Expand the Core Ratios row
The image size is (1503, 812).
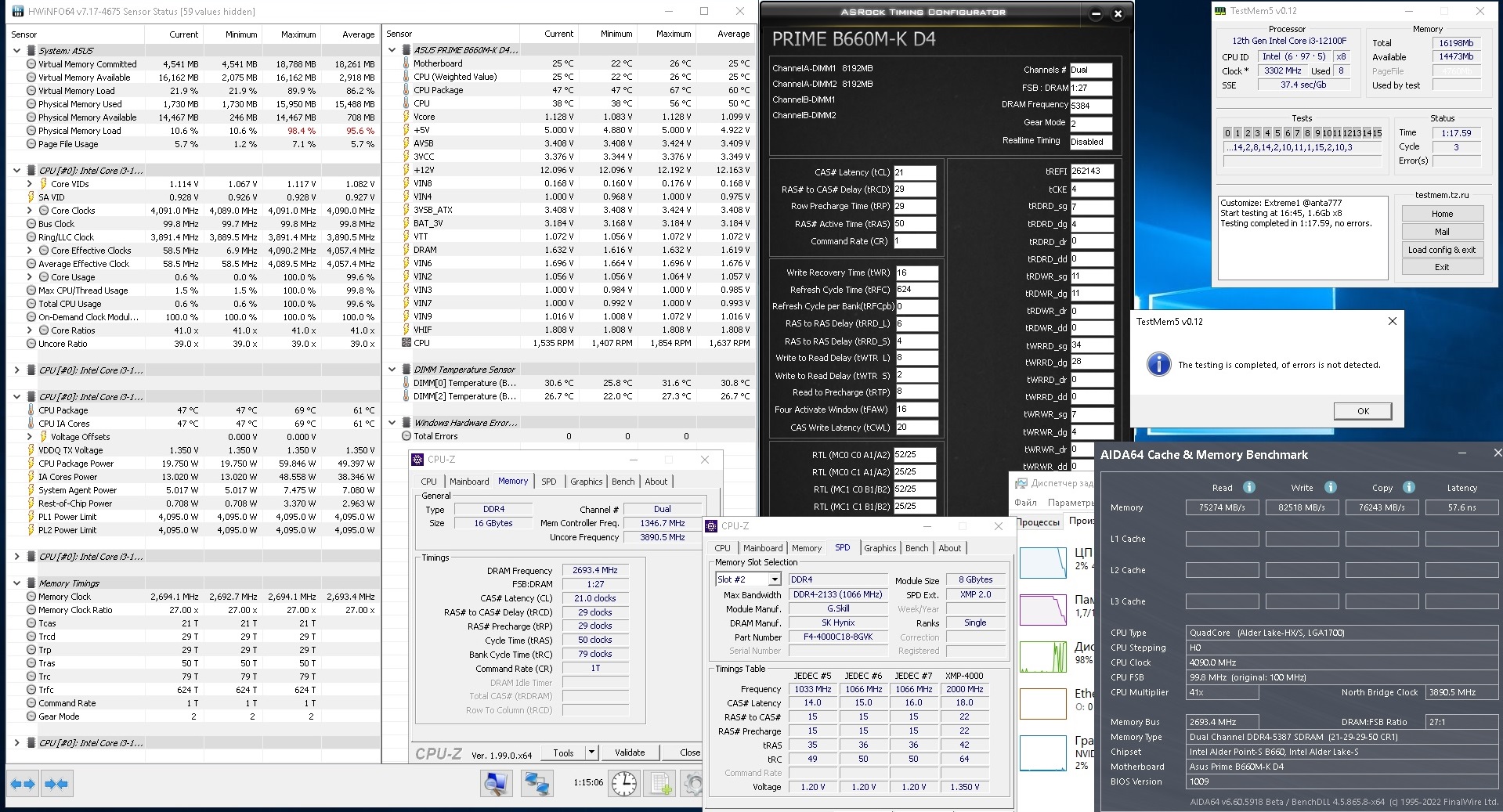[30, 330]
